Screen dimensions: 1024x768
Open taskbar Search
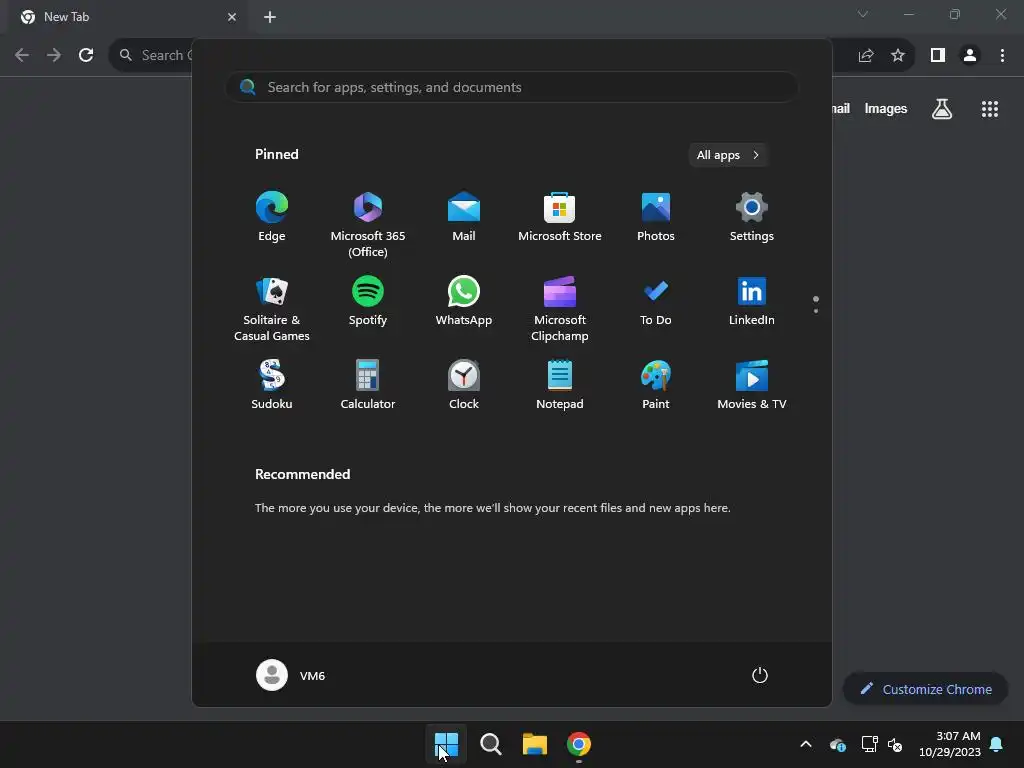point(490,744)
